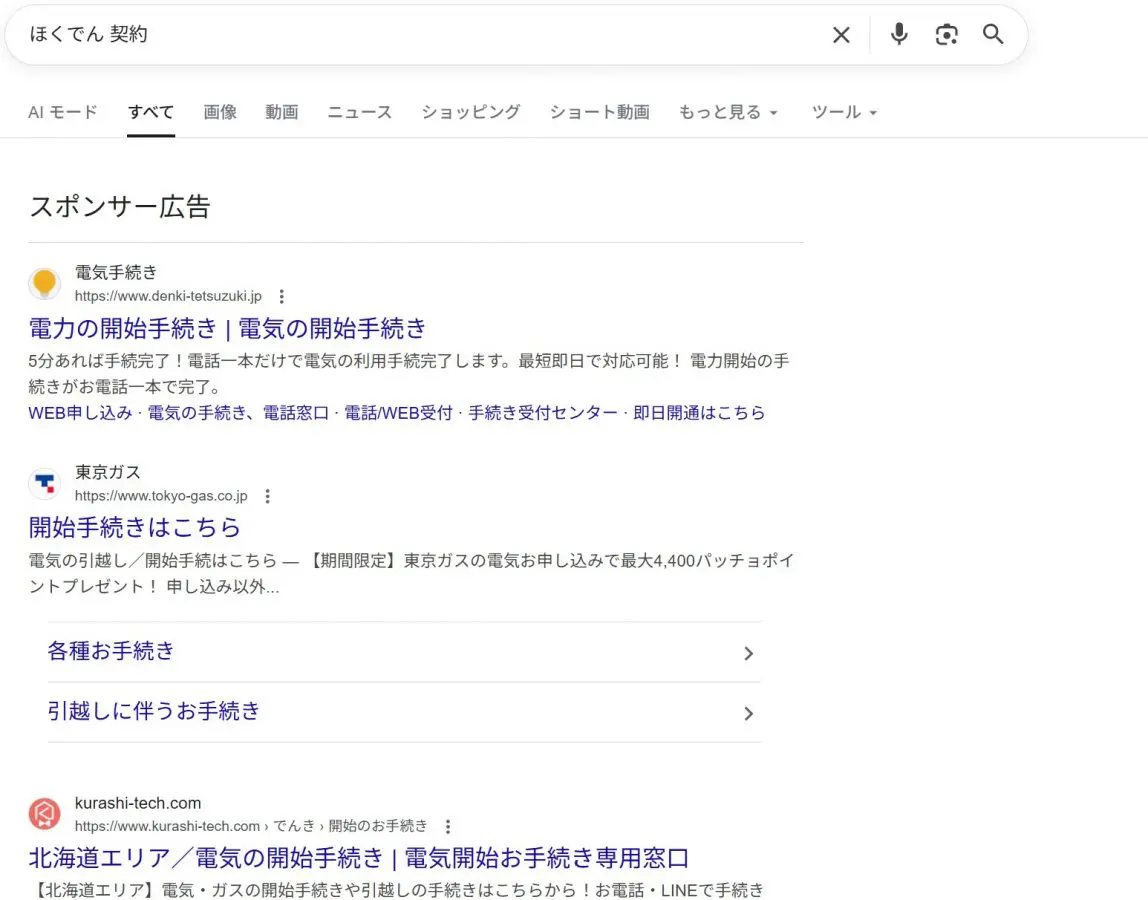Screen dimensions: 1148x900
Task: Open the three-dot menu on the kurashi-tech result
Action: (447, 826)
